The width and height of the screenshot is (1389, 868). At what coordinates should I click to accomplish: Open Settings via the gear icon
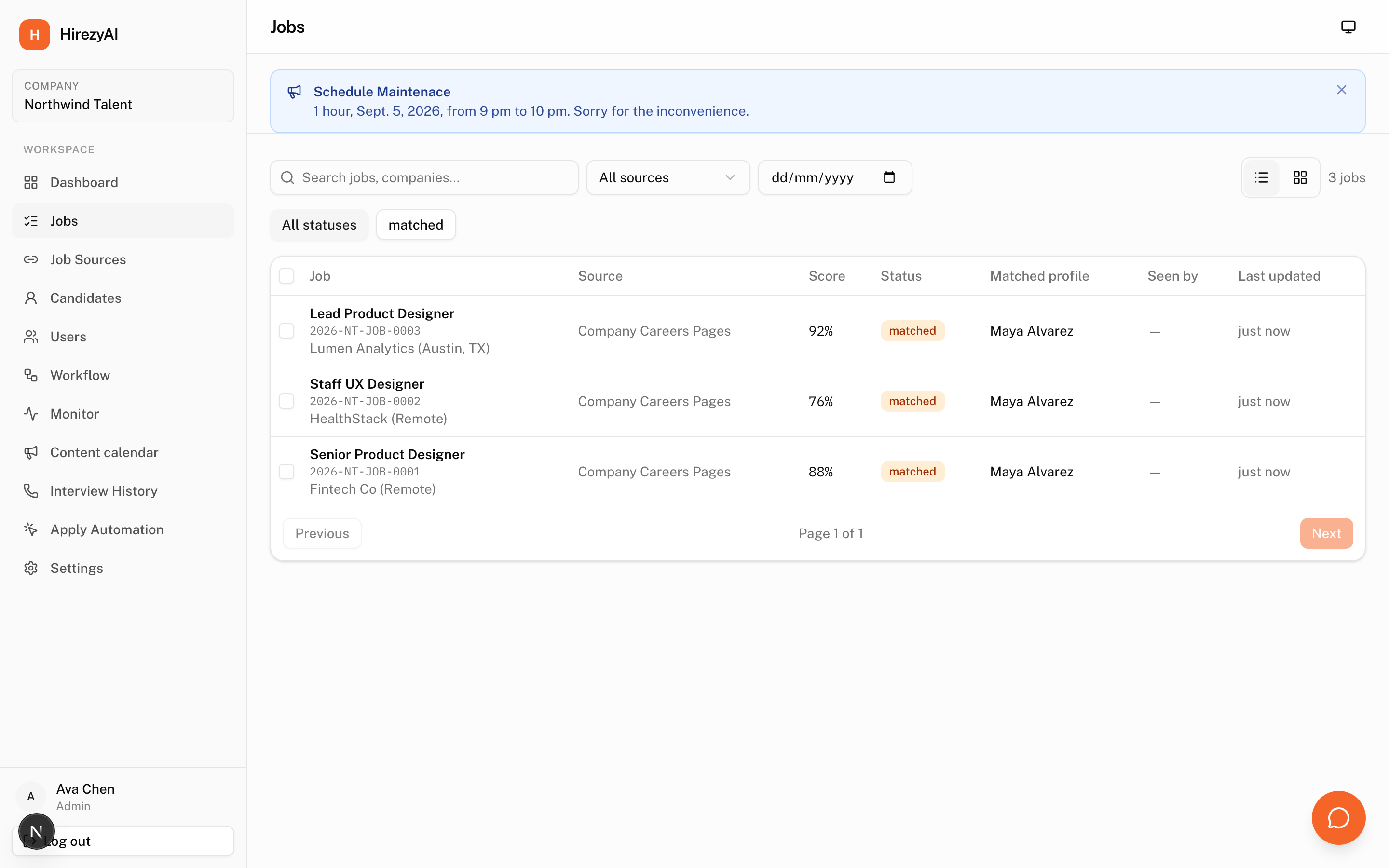pos(31,568)
